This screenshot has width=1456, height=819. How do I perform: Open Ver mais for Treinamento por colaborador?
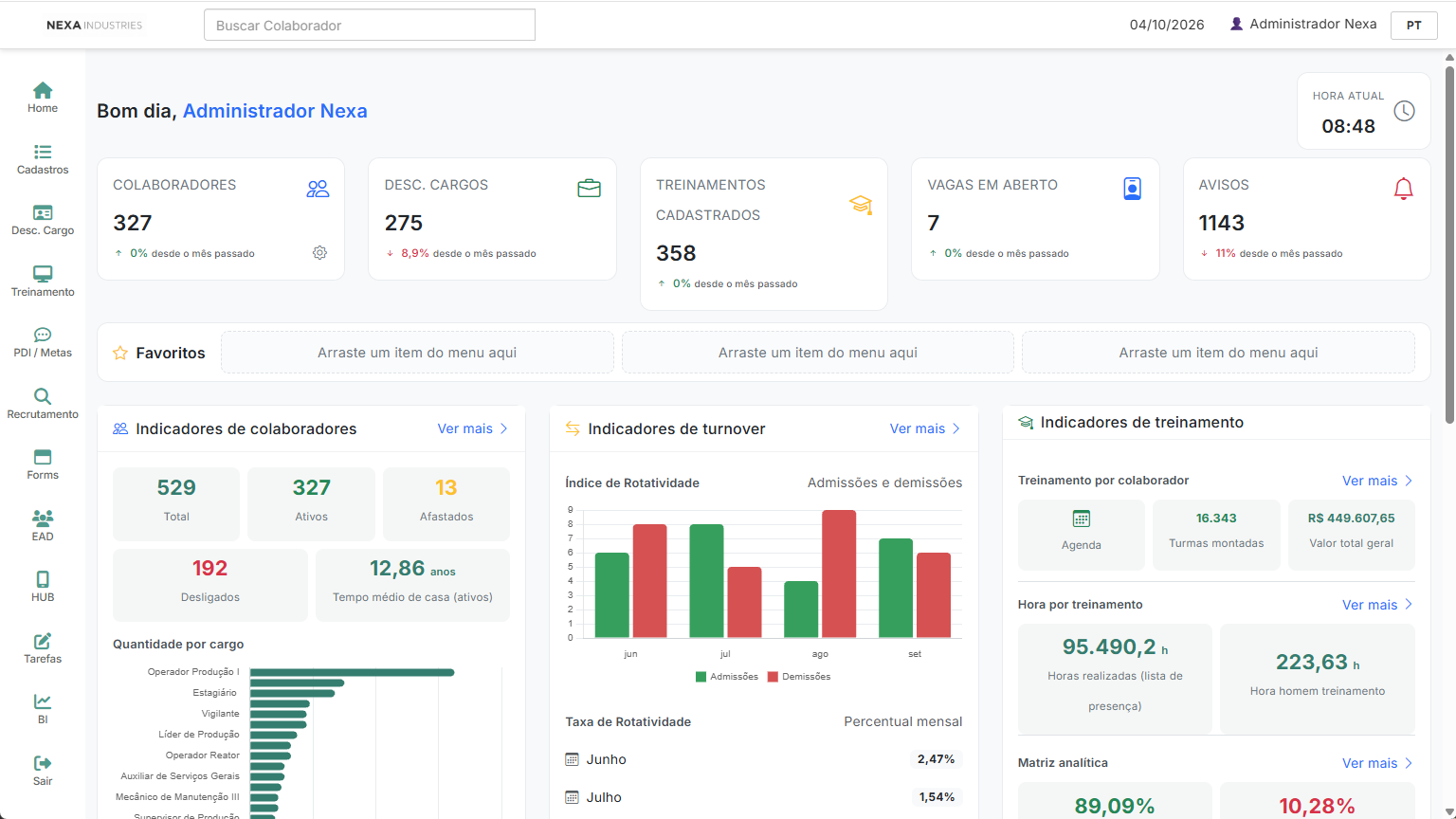click(1377, 481)
